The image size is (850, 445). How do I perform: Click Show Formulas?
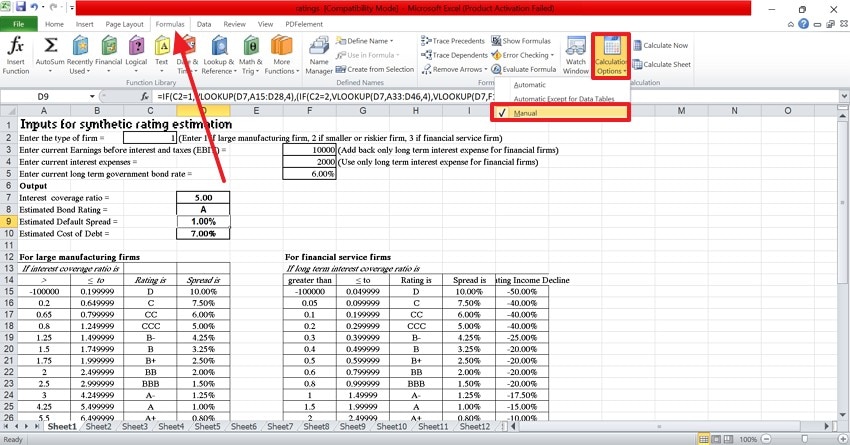coord(521,41)
